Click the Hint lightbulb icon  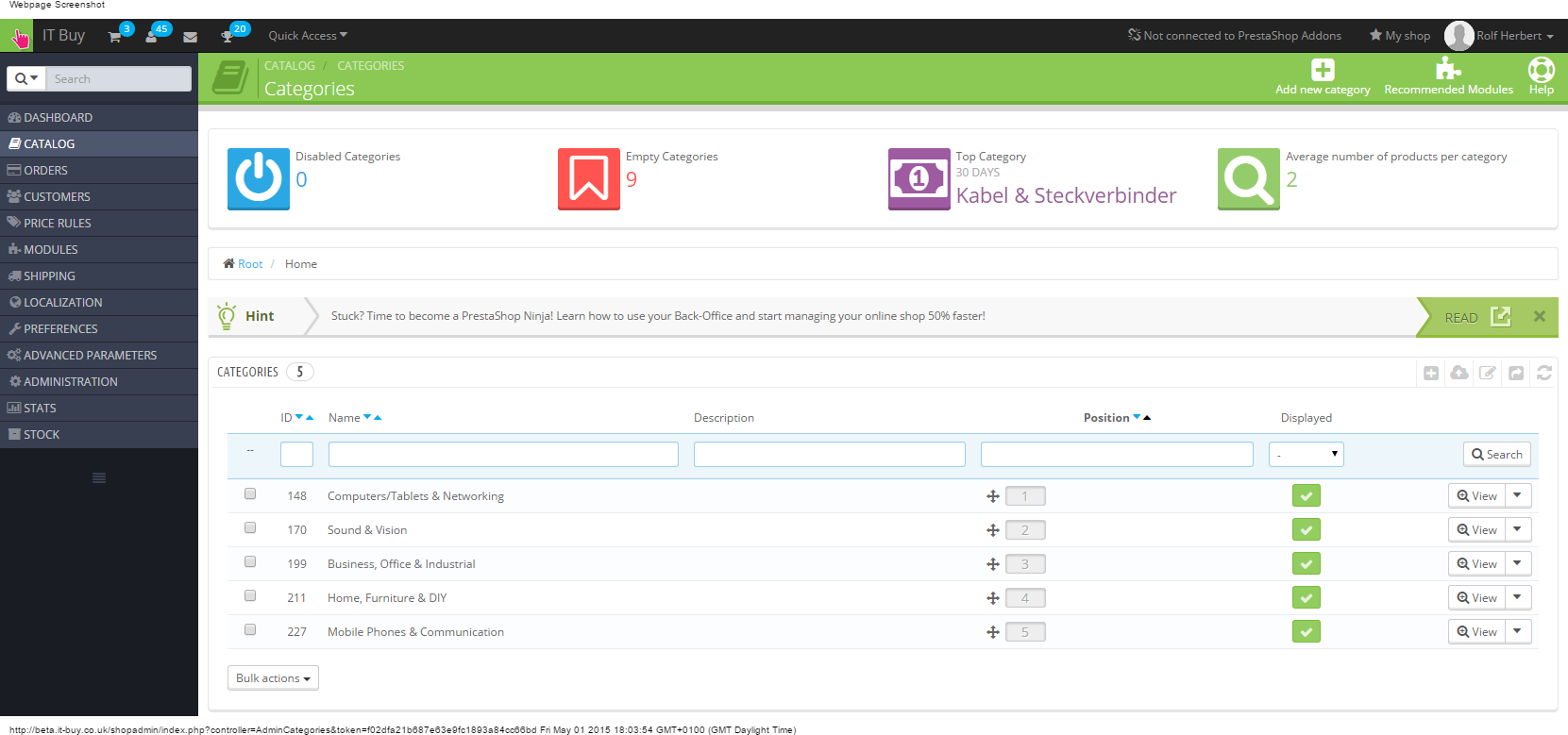point(227,316)
